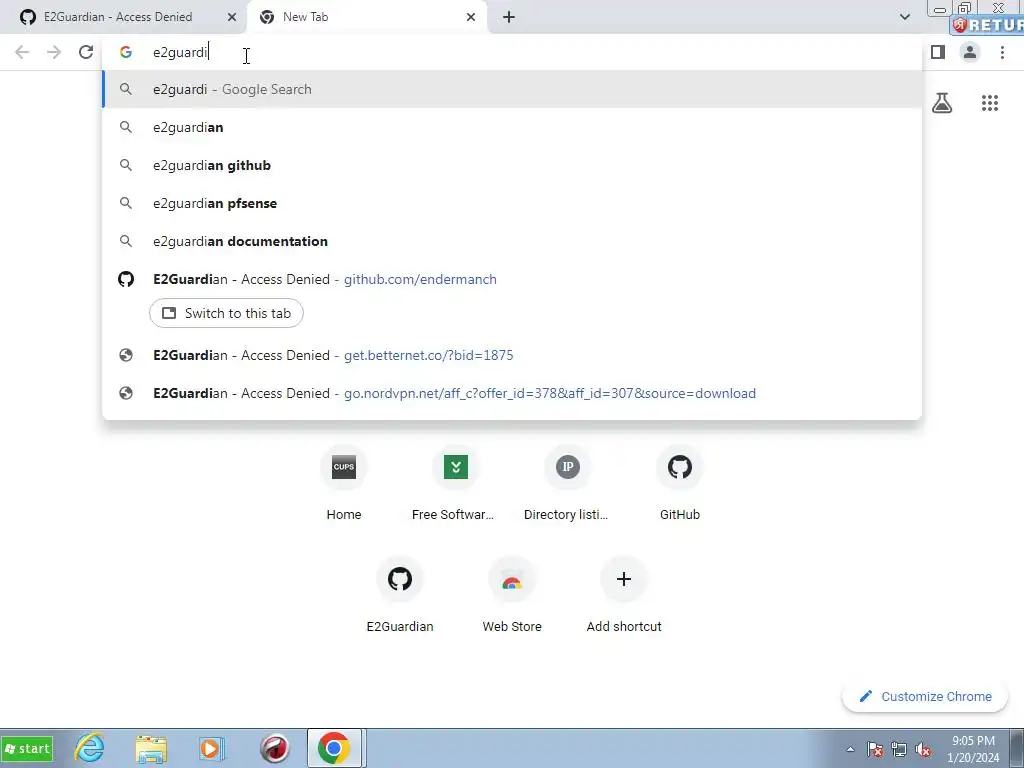
Task: Choose e2guardian pfsense suggestion
Action: pos(512,203)
